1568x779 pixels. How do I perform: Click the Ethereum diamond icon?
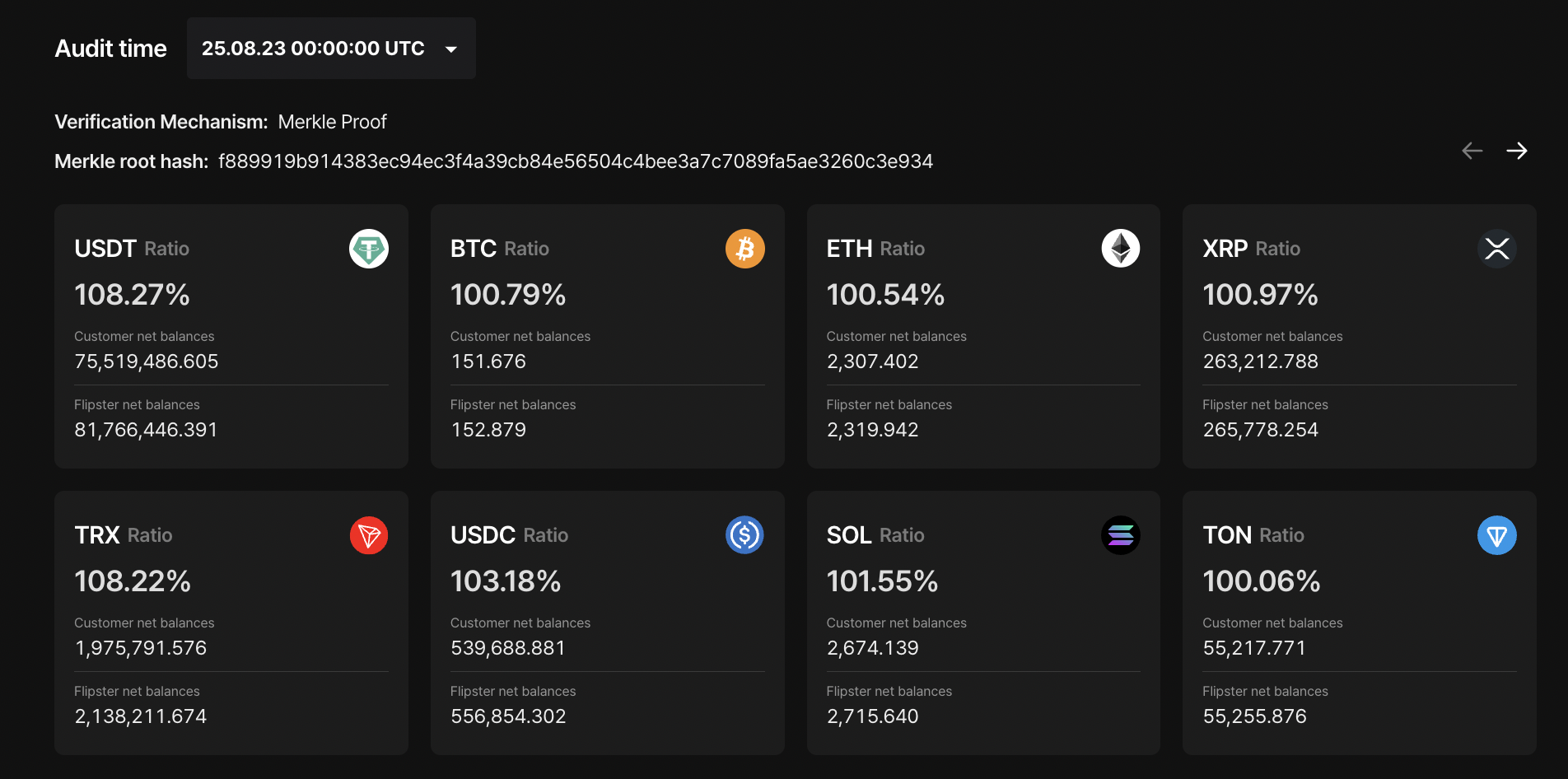[x=1121, y=249]
